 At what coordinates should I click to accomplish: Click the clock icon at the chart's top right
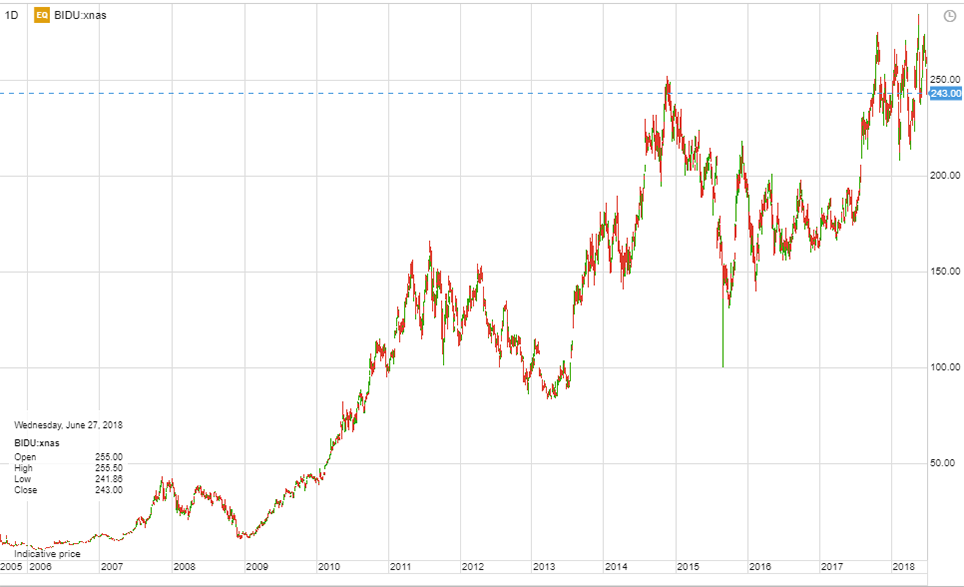[949, 16]
